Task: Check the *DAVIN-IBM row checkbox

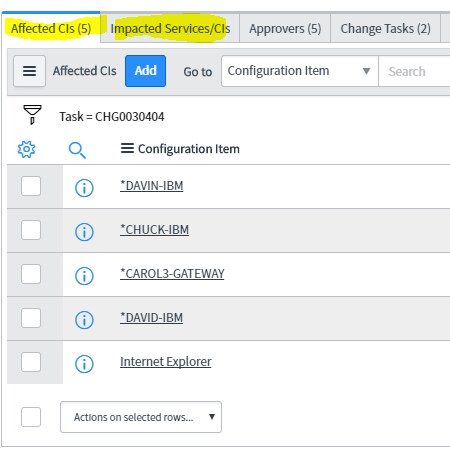Action: coord(31,186)
